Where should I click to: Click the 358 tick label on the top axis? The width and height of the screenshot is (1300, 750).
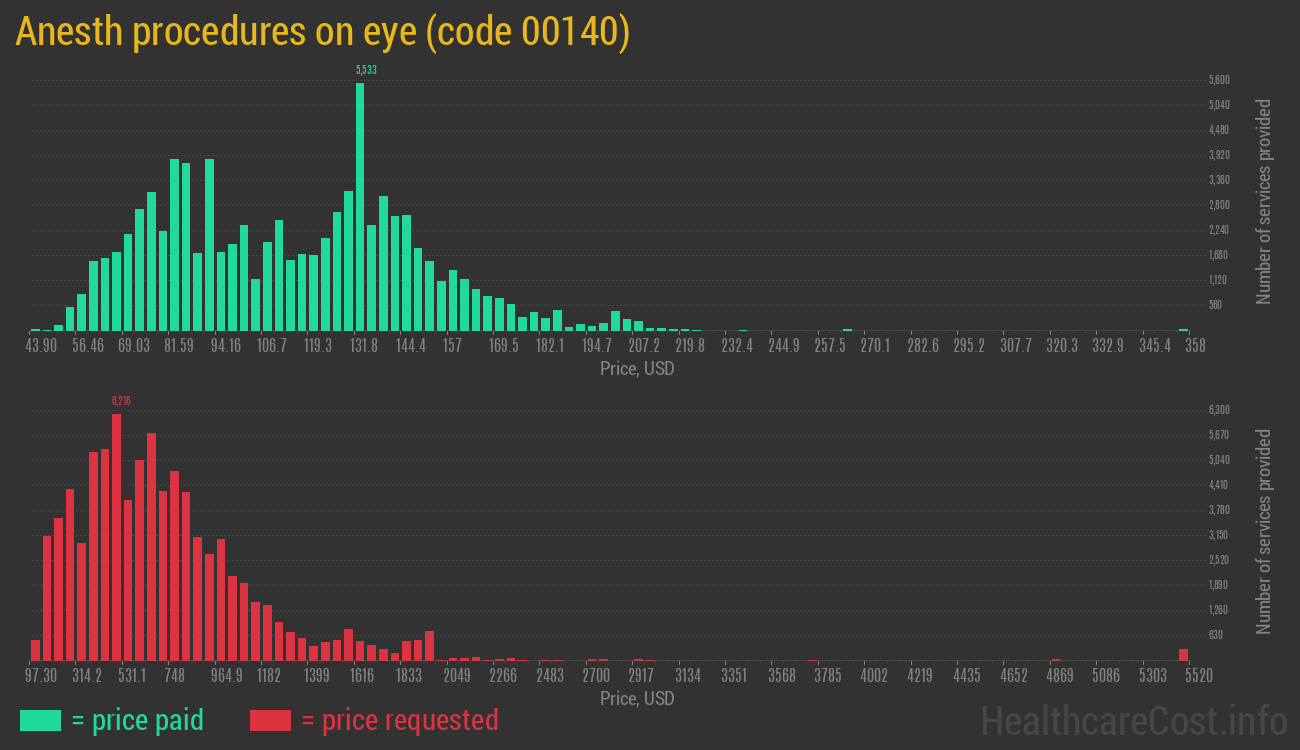1196,344
